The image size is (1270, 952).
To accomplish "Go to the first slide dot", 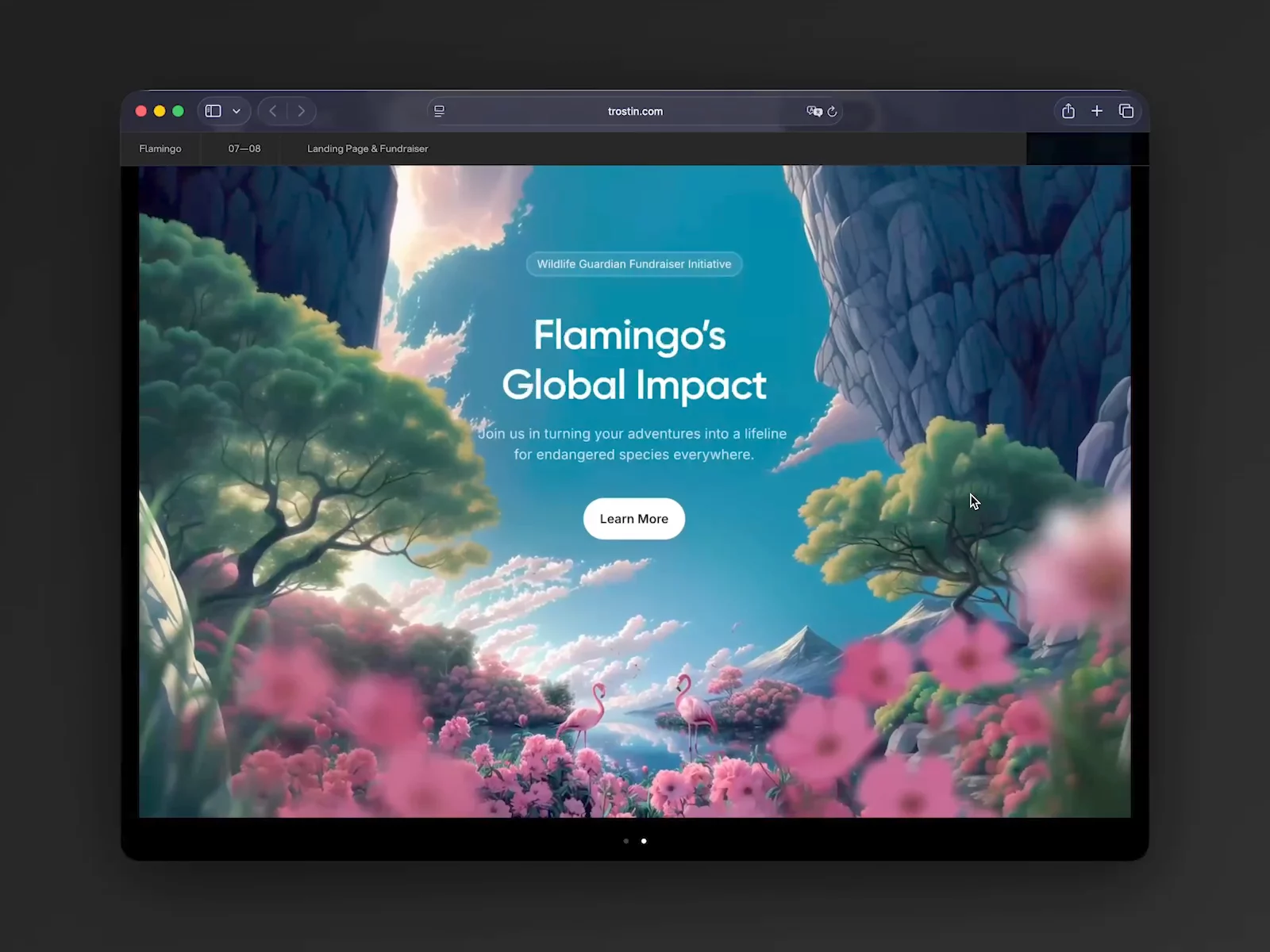I will pyautogui.click(x=626, y=841).
